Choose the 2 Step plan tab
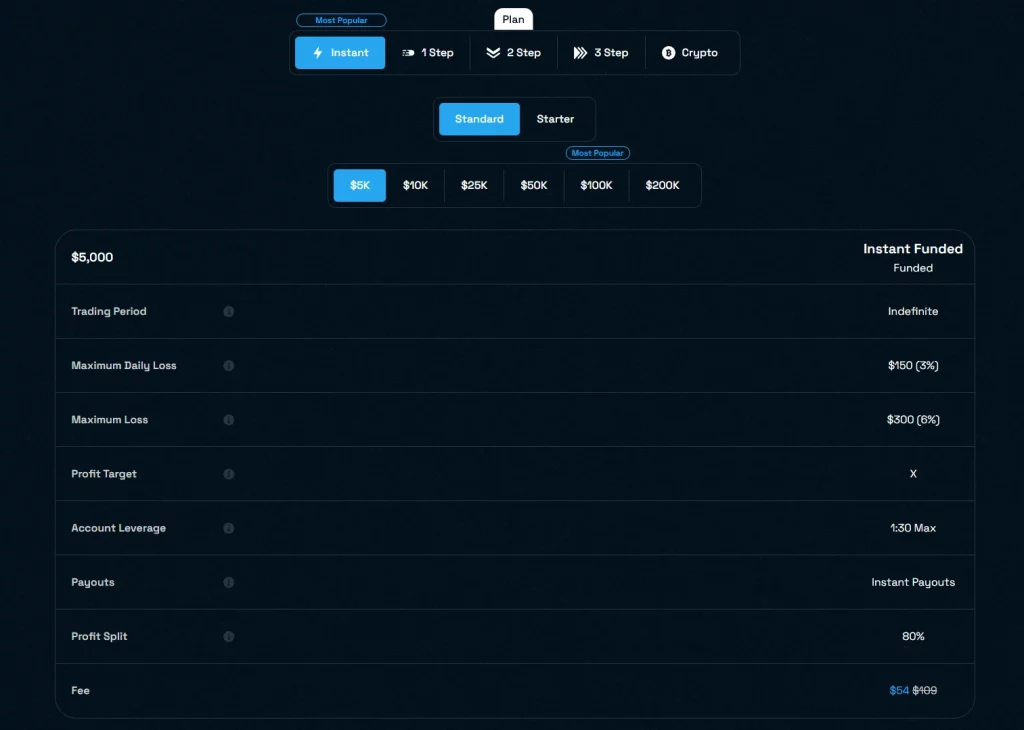Screen dimensions: 1024x730 pos(513,53)
